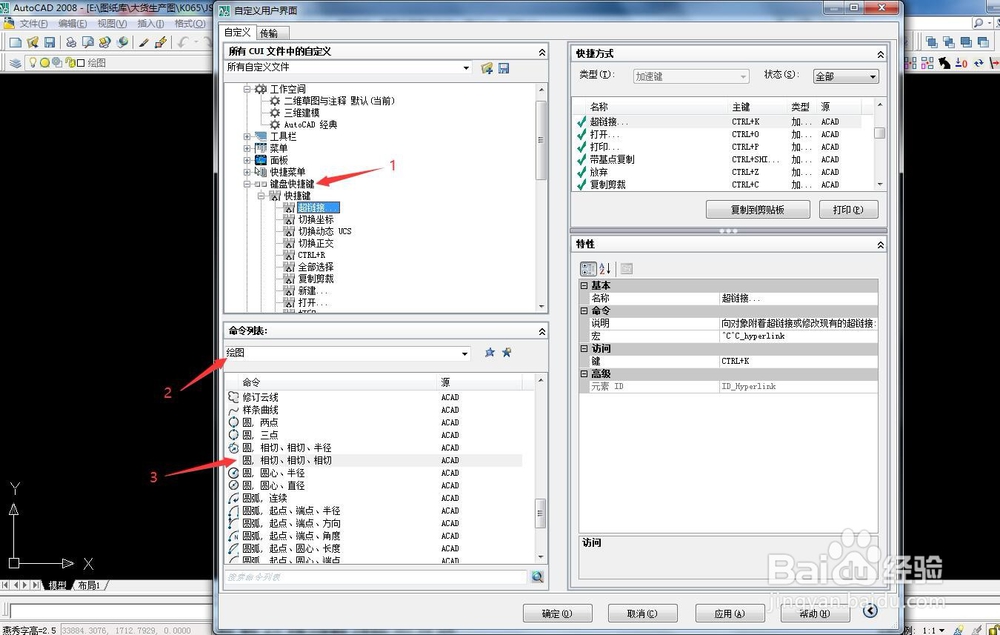
Task: Click the categorized view icon in properties
Action: coord(588,268)
